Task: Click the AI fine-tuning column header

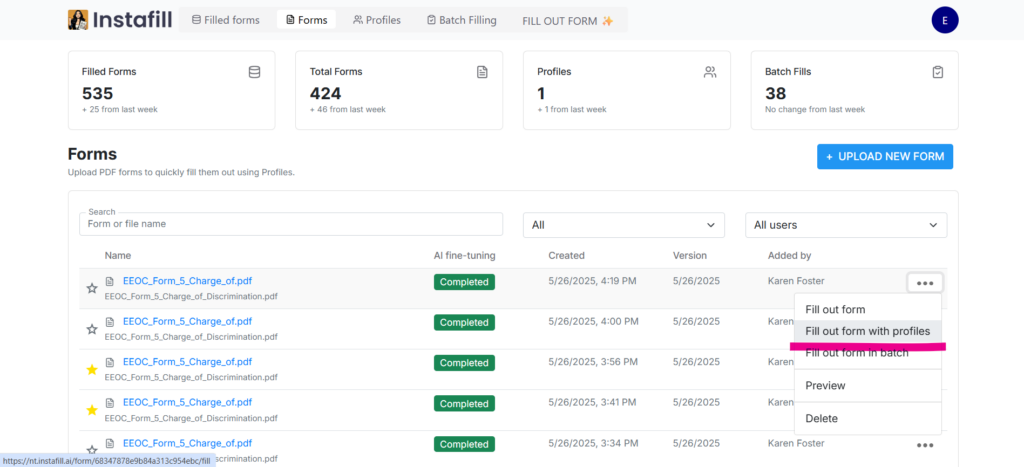Action: point(464,255)
